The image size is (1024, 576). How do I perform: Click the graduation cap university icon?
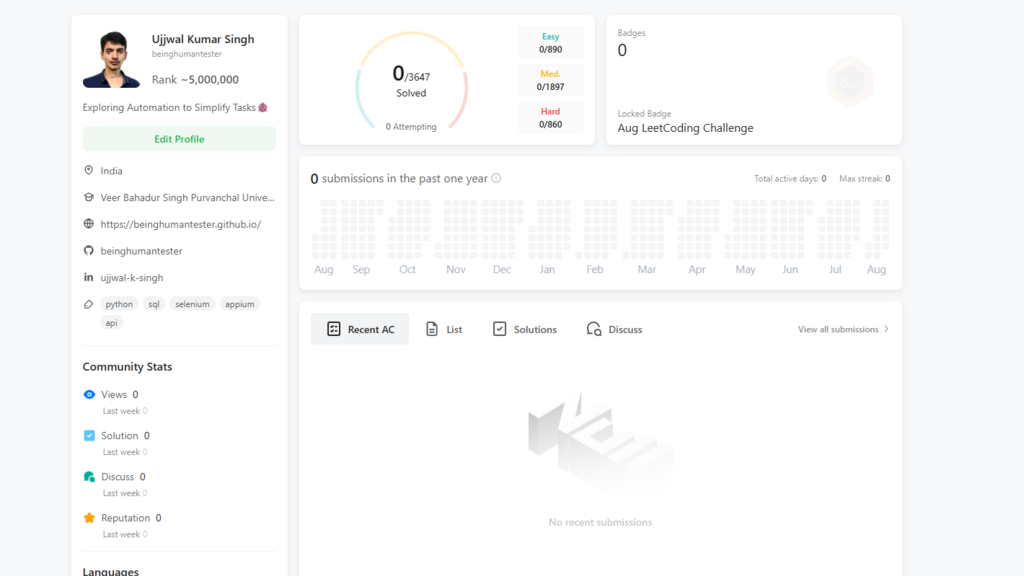pyautogui.click(x=89, y=197)
